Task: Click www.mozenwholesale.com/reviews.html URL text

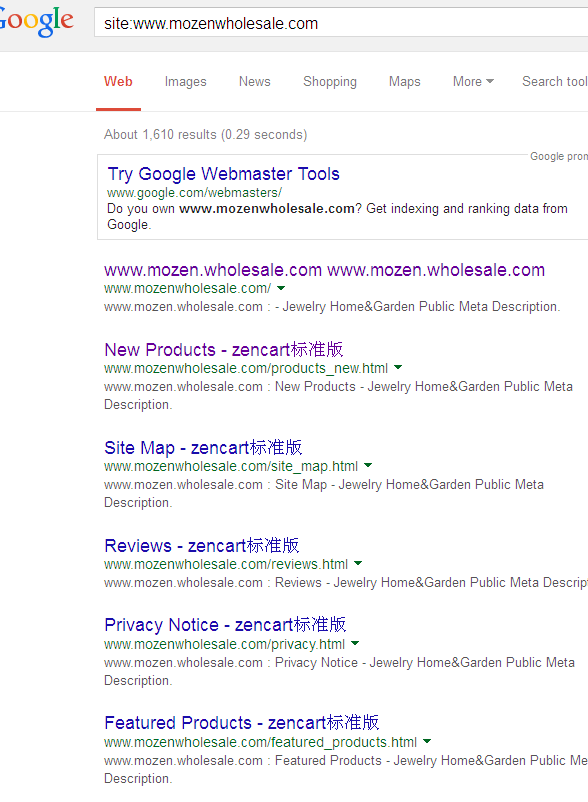Action: 225,564
